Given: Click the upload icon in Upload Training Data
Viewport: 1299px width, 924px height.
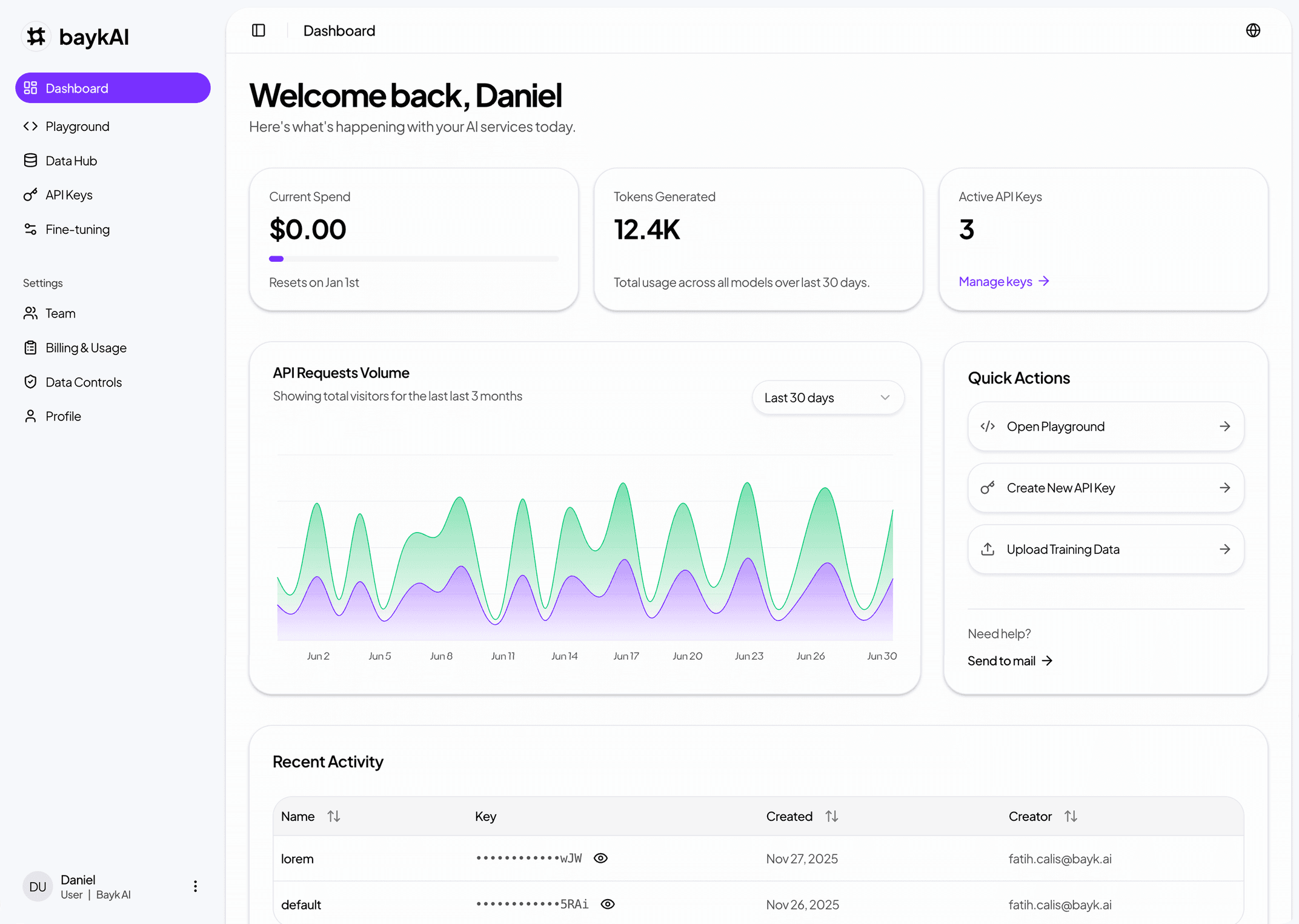Looking at the screenshot, I should coord(988,549).
